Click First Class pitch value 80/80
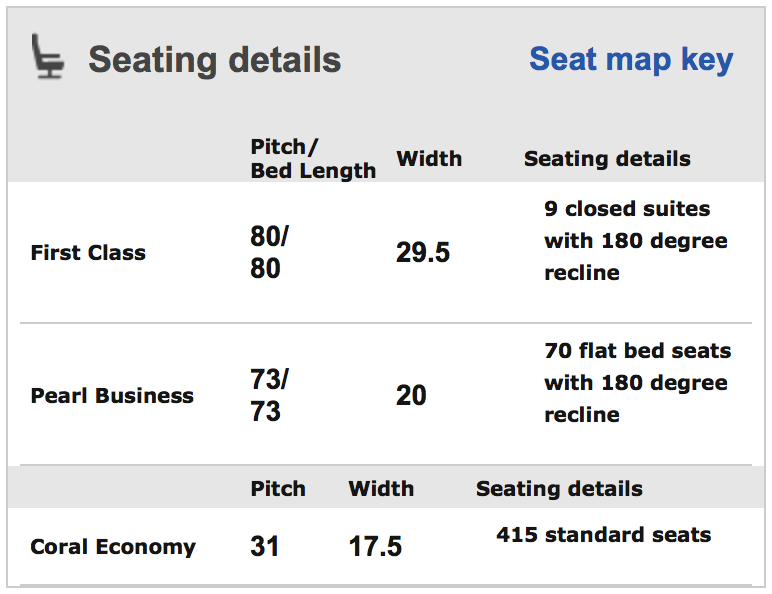Image resolution: width=772 pixels, height=594 pixels. click(269, 252)
